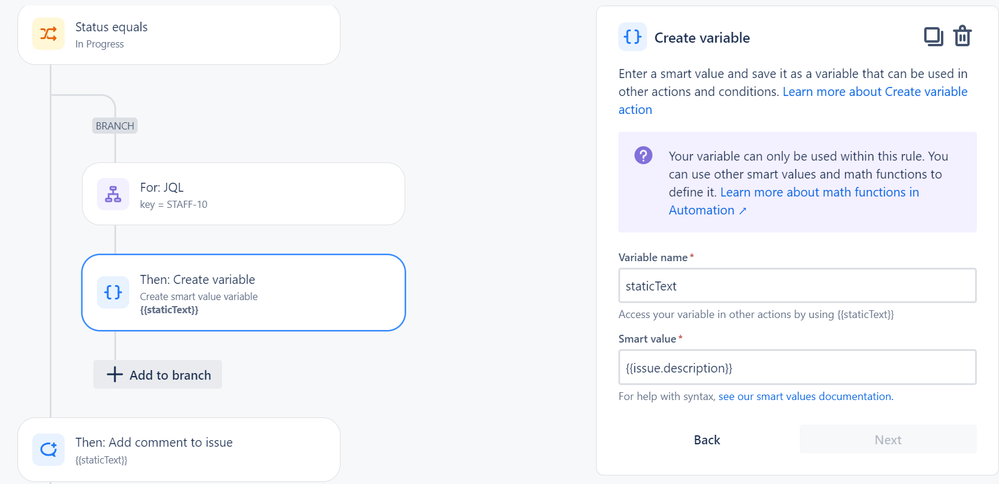Click the Create variable curly braces icon in flow
Screen dimensions: 999x484
coord(113,292)
